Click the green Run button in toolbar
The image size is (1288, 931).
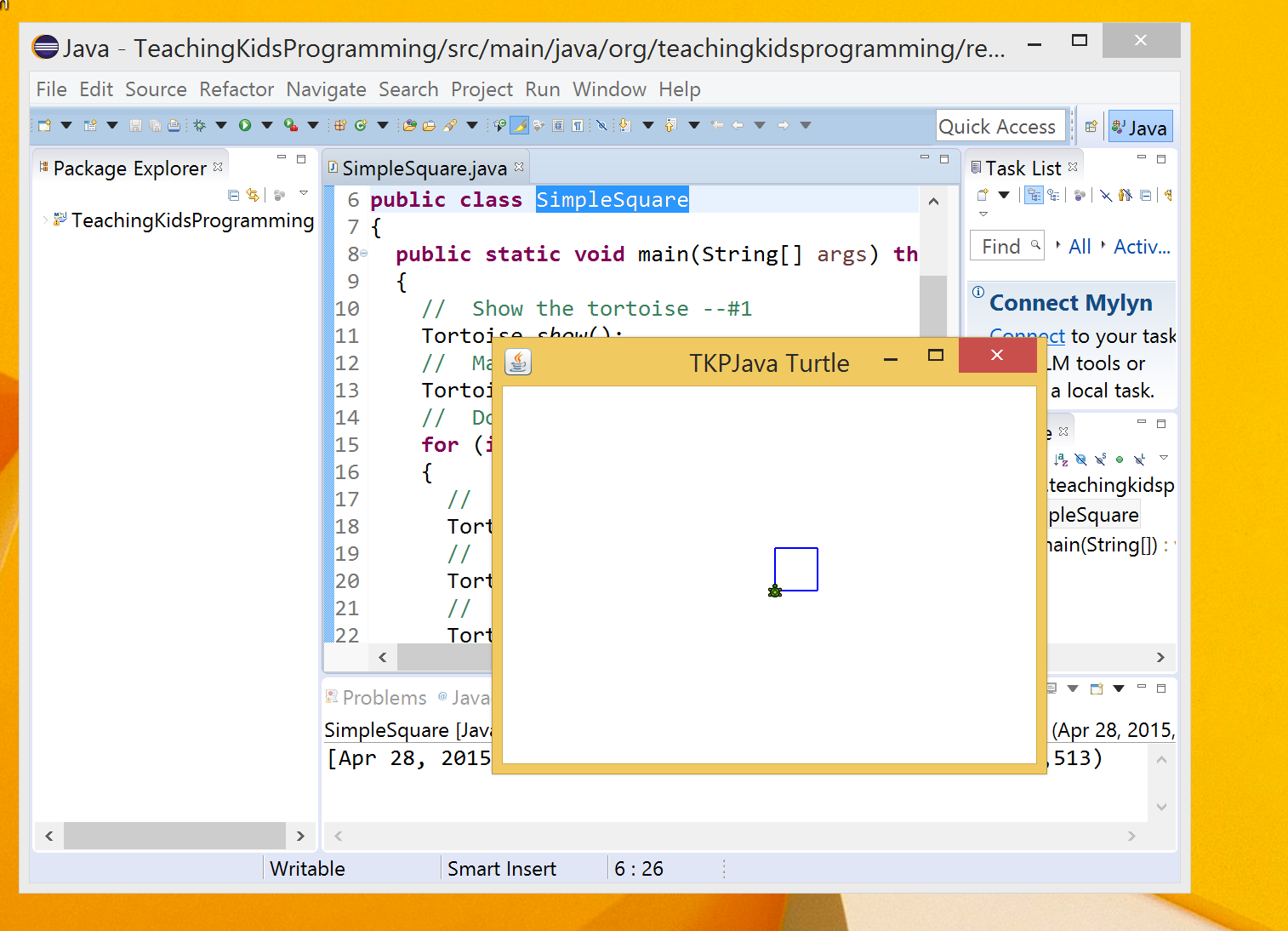click(245, 126)
